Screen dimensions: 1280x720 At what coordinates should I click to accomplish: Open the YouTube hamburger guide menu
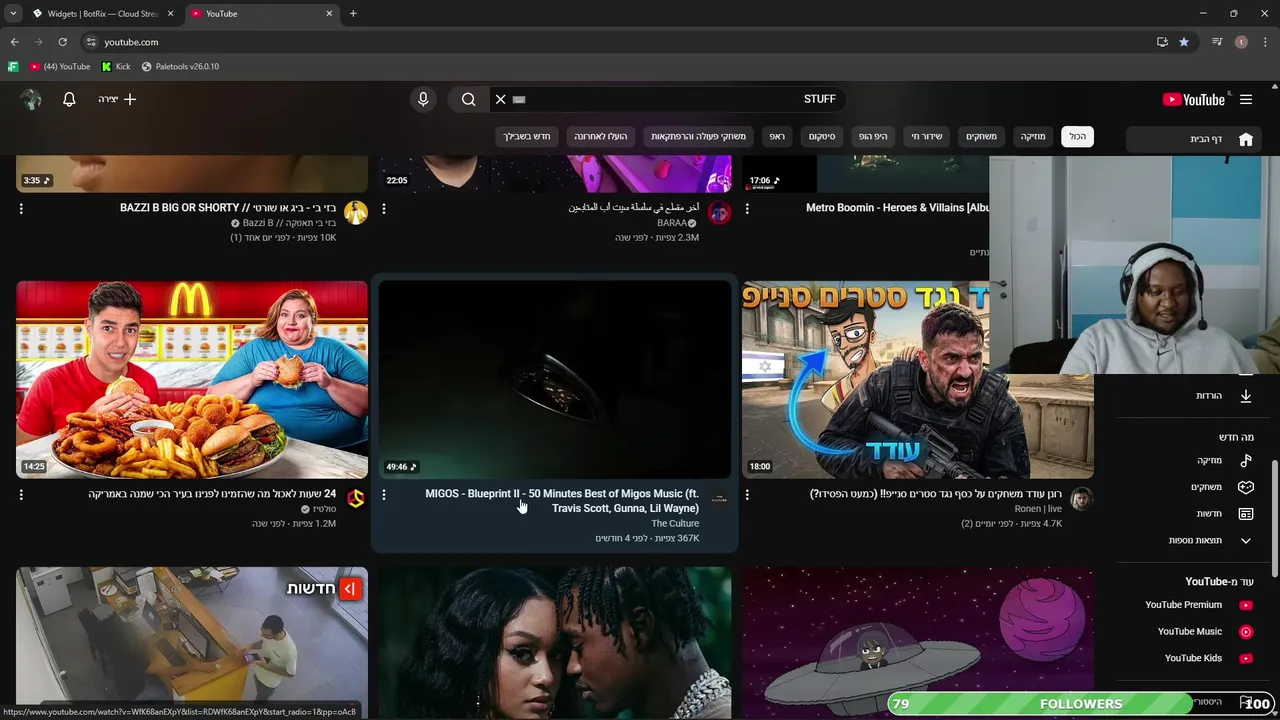pyautogui.click(x=1246, y=99)
